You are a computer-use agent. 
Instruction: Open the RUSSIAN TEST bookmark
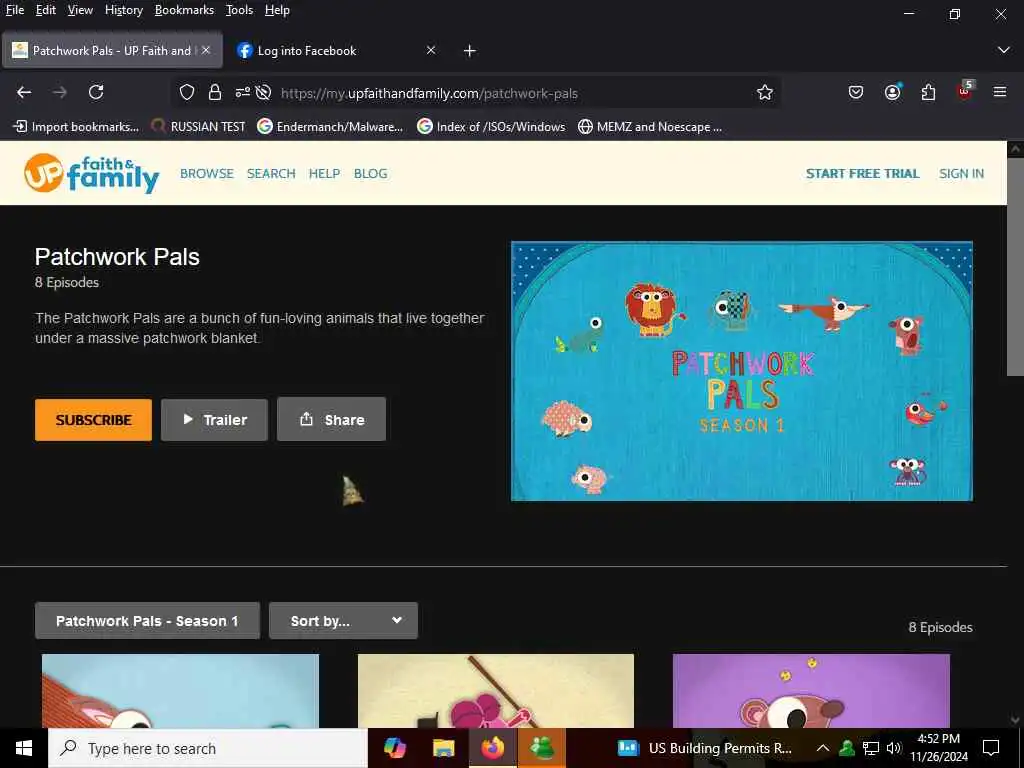(x=198, y=127)
